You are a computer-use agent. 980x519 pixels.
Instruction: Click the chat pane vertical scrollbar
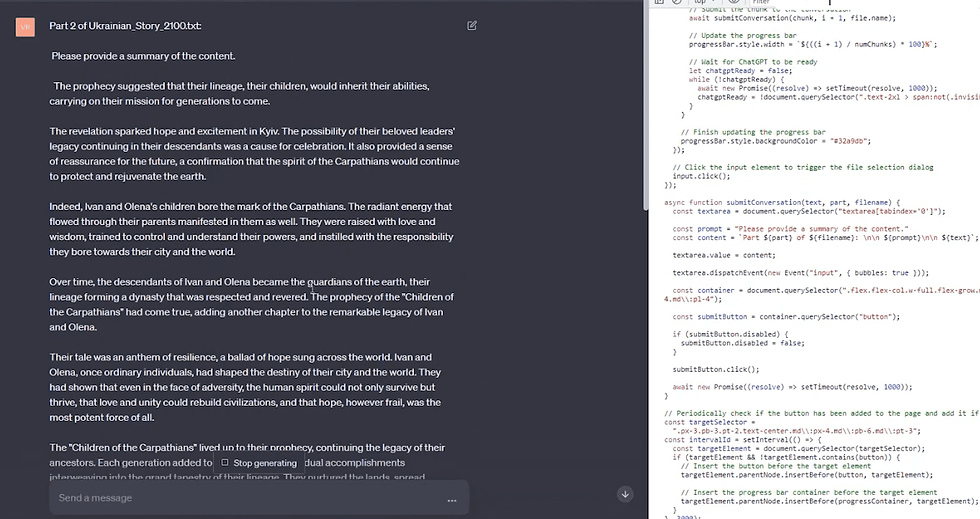click(645, 106)
